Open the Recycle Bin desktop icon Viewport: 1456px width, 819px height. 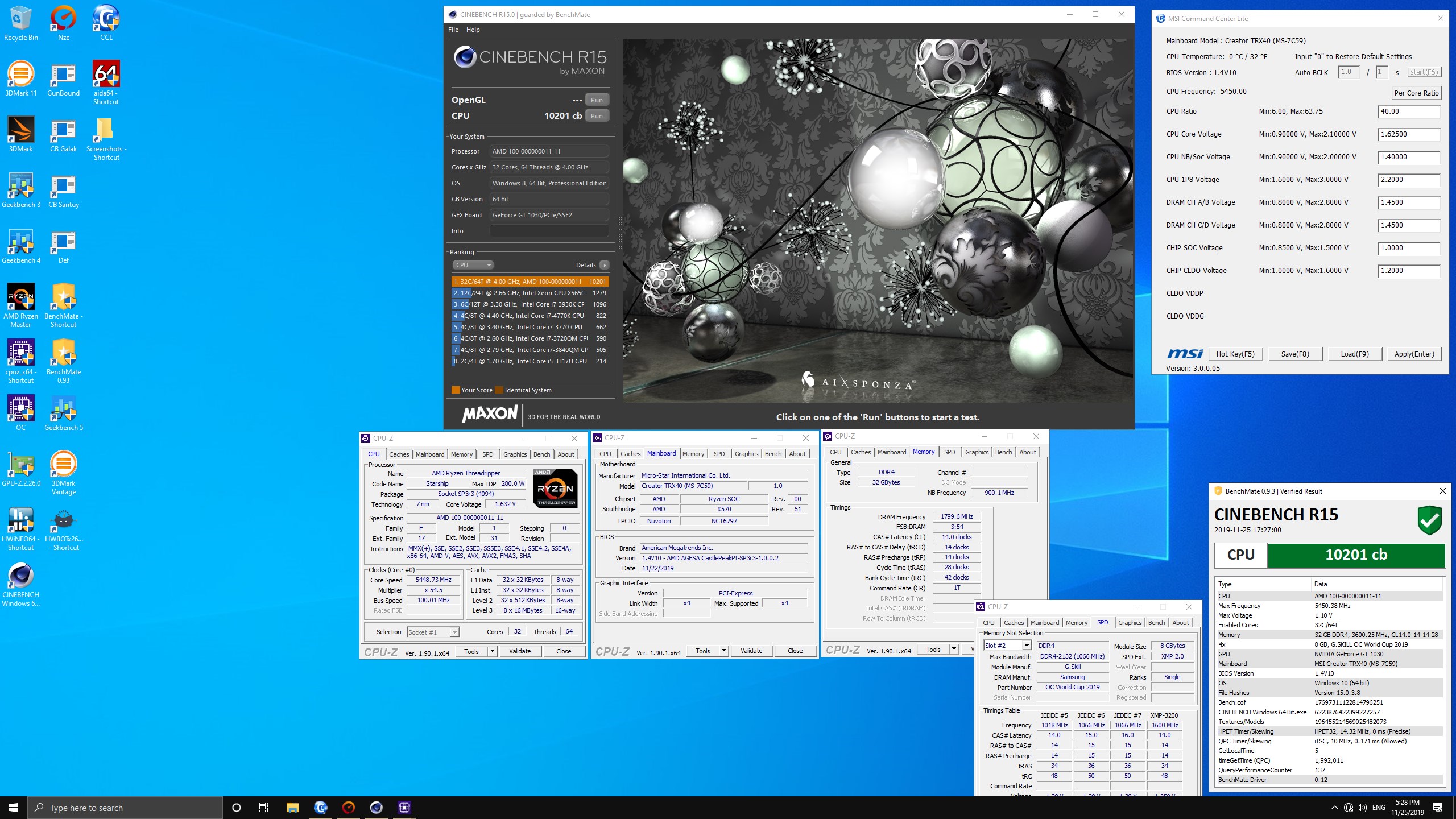pyautogui.click(x=21, y=23)
